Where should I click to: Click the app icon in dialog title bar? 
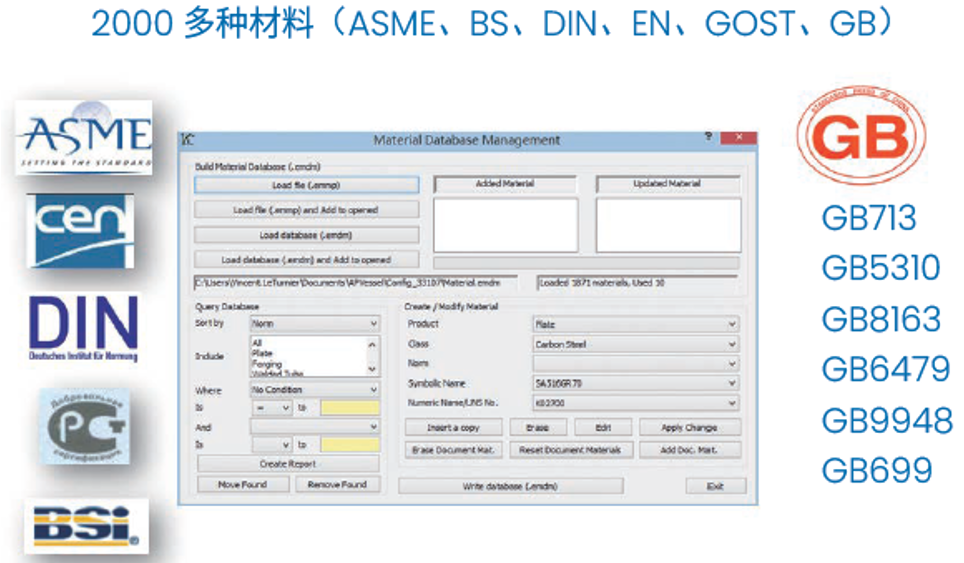click(188, 140)
